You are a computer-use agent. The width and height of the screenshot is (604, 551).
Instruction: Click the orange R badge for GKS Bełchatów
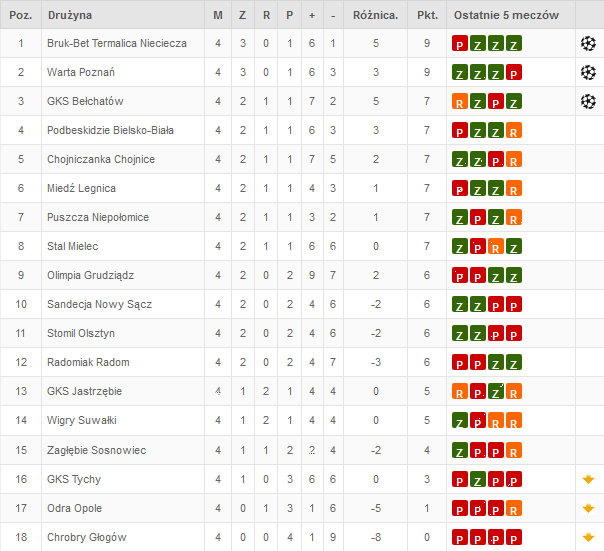(x=460, y=101)
